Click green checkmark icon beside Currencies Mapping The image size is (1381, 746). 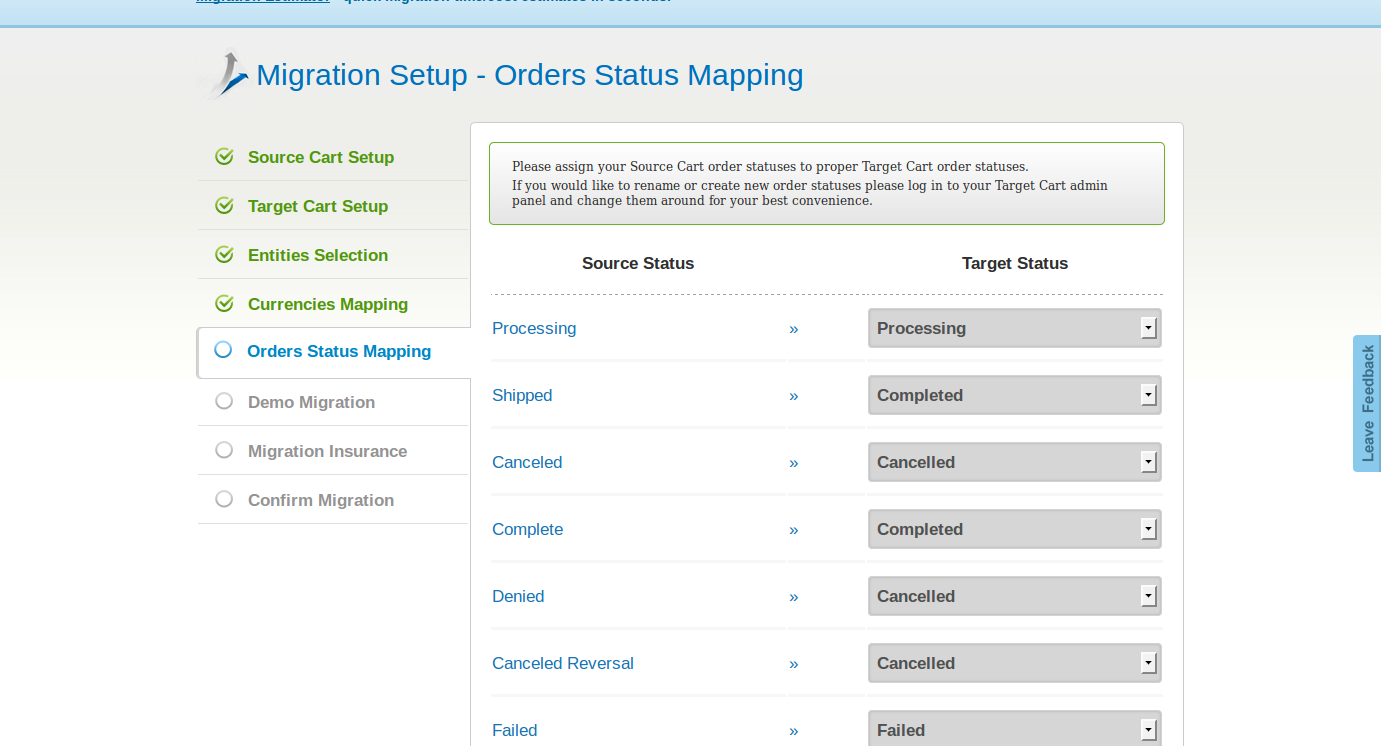[x=224, y=304]
